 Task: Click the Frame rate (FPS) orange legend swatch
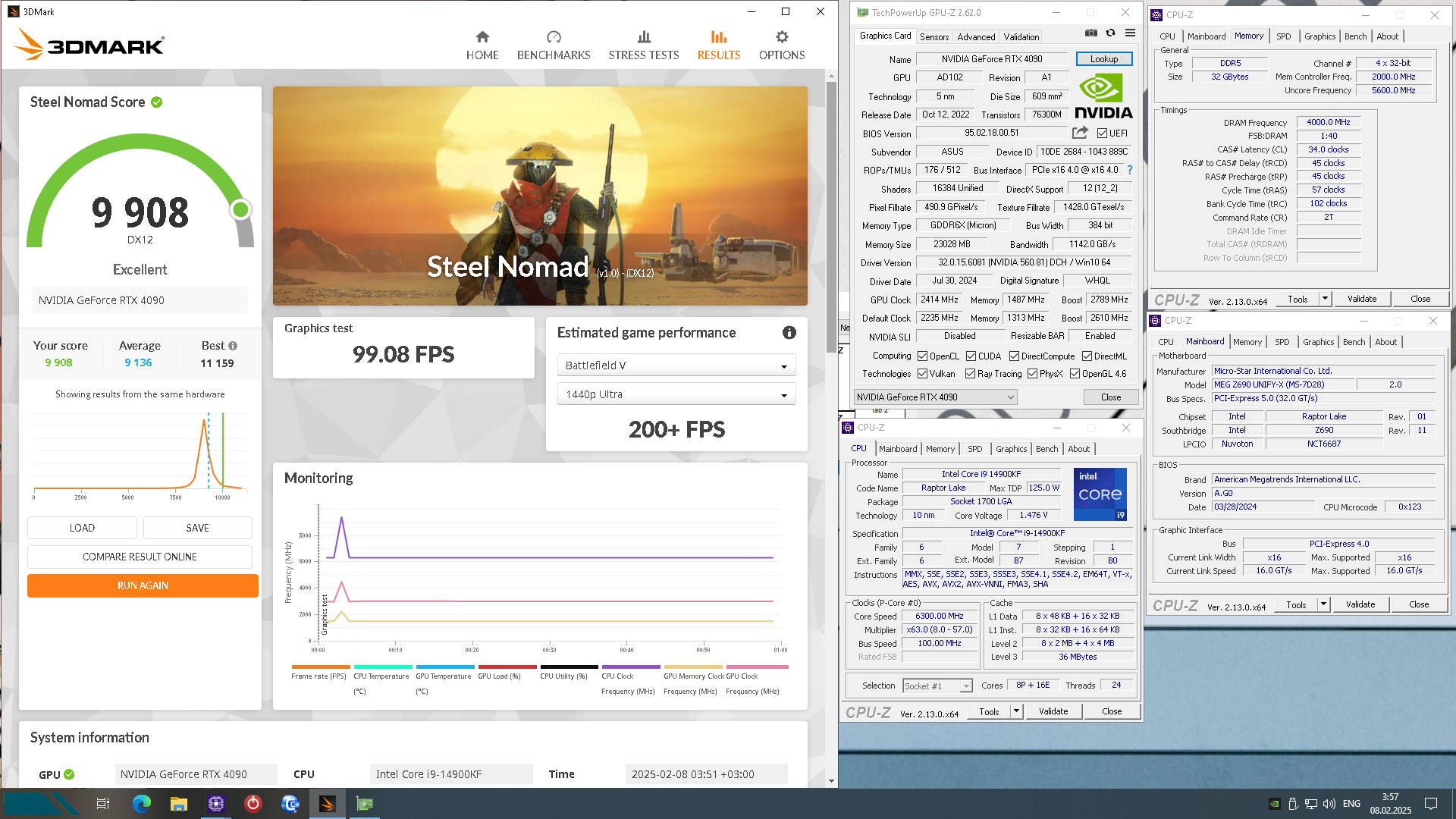coord(320,667)
